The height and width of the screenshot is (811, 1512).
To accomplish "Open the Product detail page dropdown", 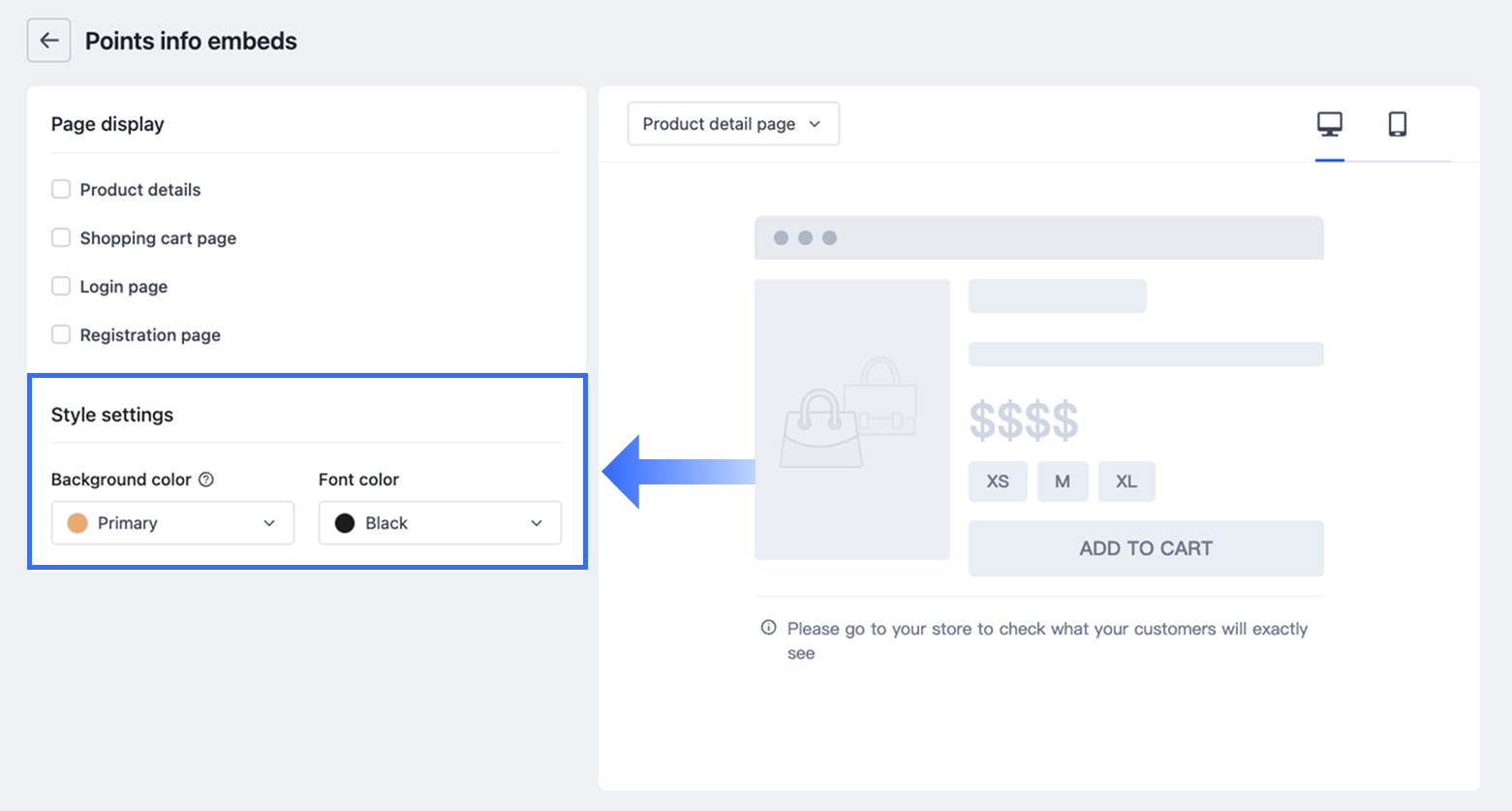I will [x=732, y=124].
